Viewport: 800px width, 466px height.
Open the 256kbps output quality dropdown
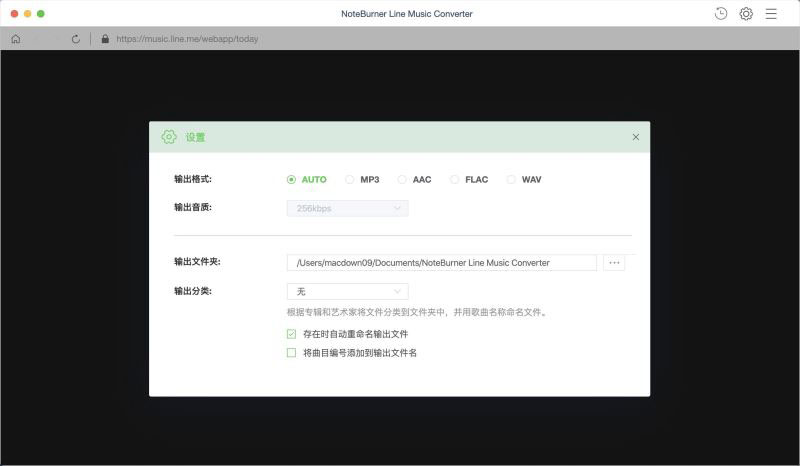[x=347, y=208]
